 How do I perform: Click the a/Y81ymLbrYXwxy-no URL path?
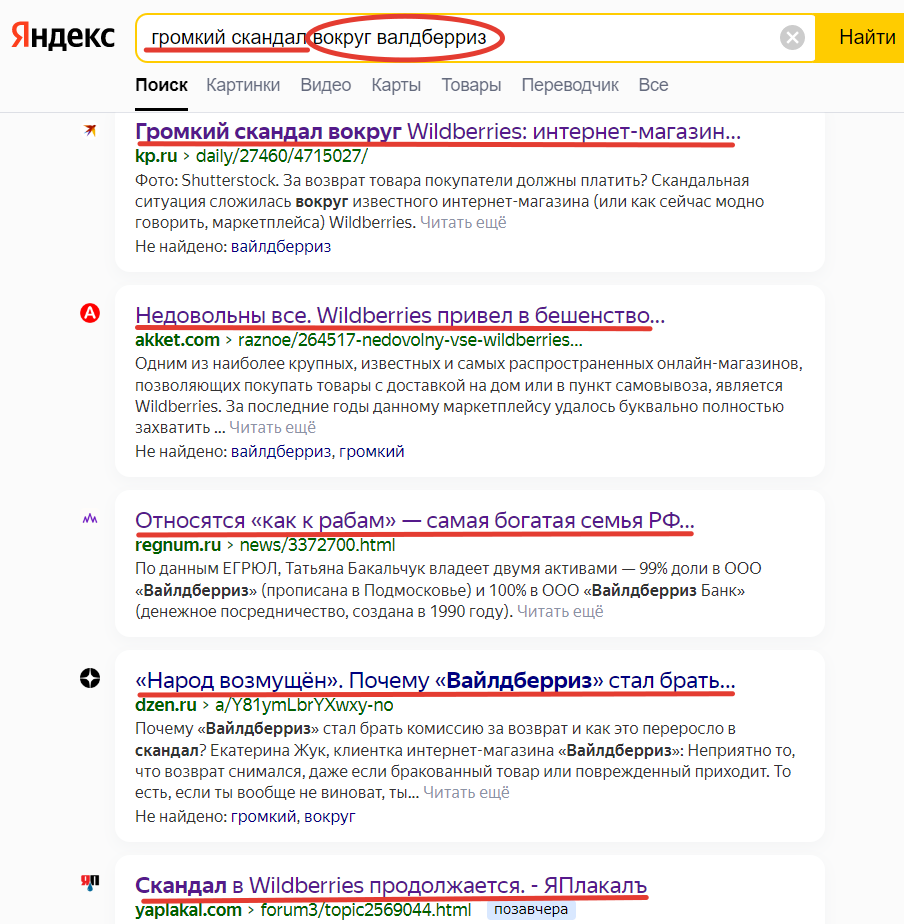(304, 705)
